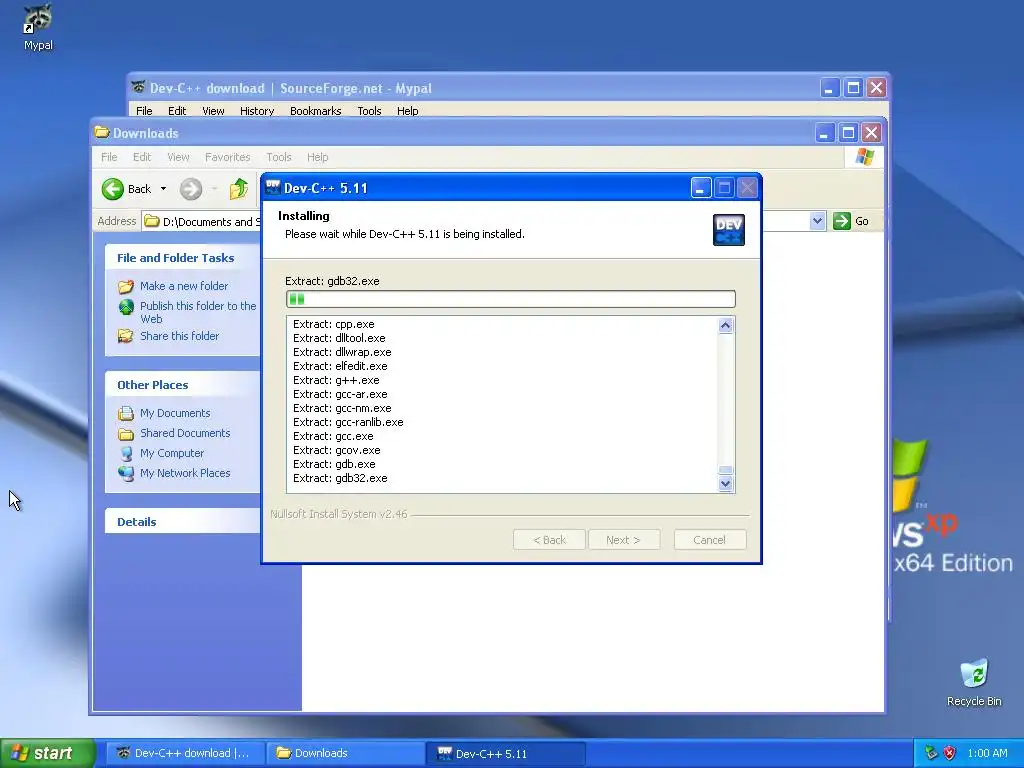Screen dimensions: 1024x768
Task: Open Shared Documents link
Action: [185, 433]
